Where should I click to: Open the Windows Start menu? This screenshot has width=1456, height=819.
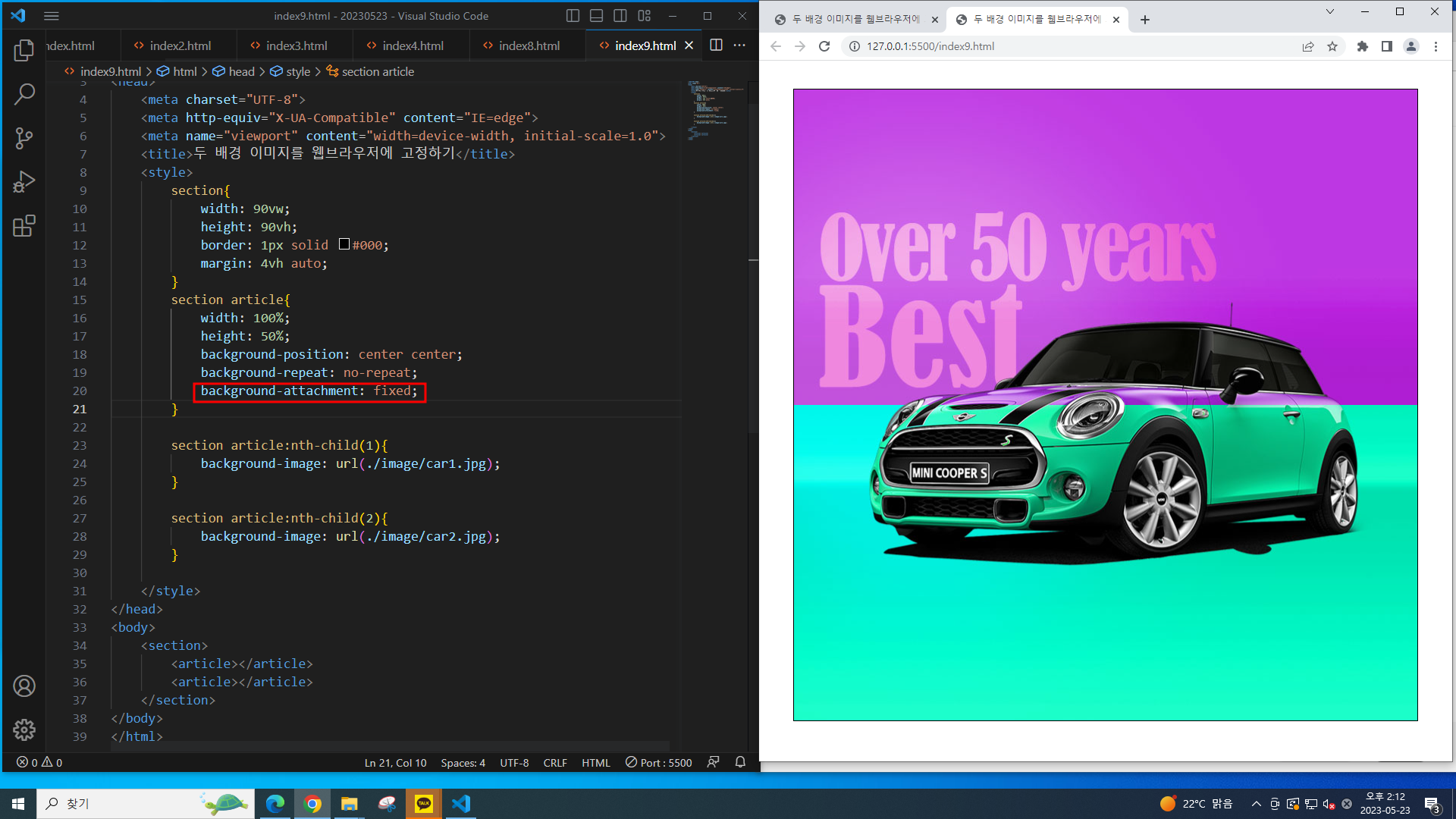click(18, 803)
